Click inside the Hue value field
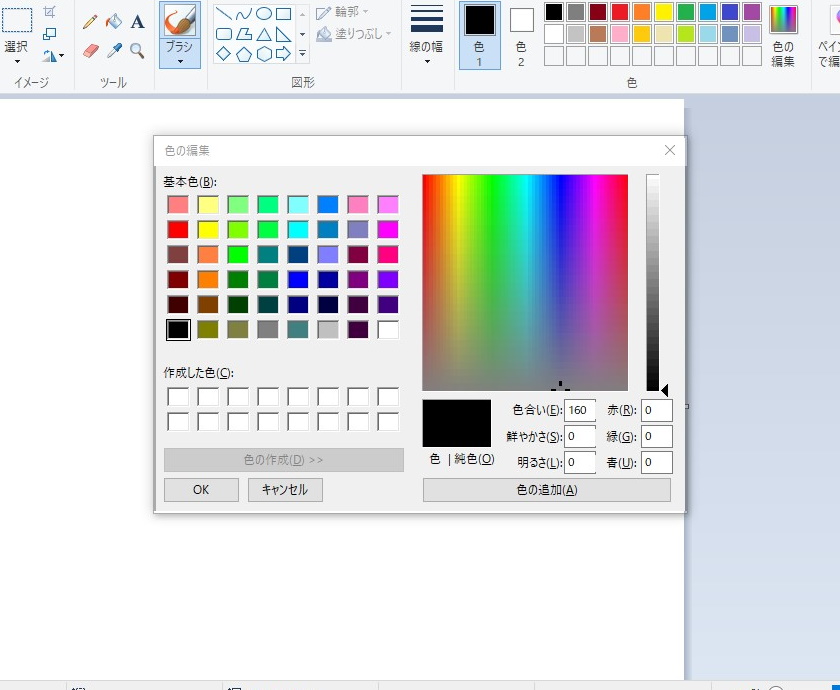This screenshot has height=690, width=840. [578, 410]
